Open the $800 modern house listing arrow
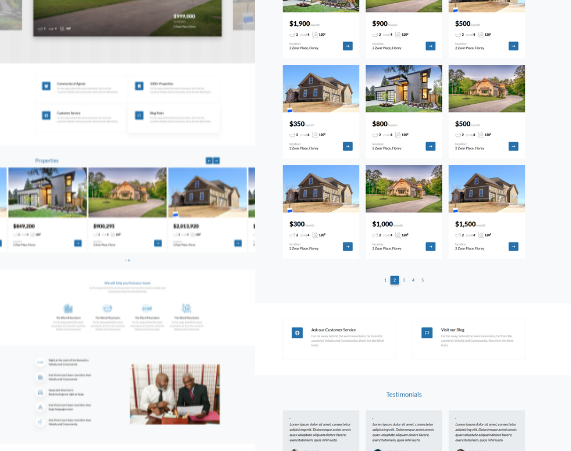571x451 pixels. 430,146
